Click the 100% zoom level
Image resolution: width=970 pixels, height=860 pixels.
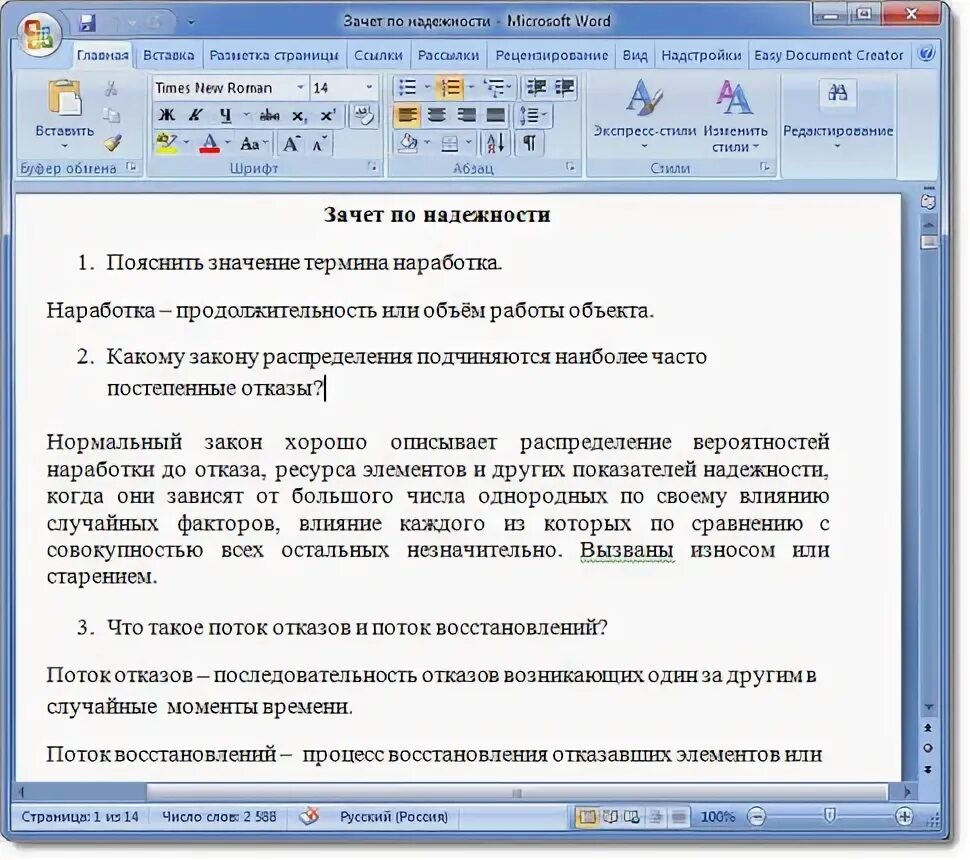tap(718, 817)
